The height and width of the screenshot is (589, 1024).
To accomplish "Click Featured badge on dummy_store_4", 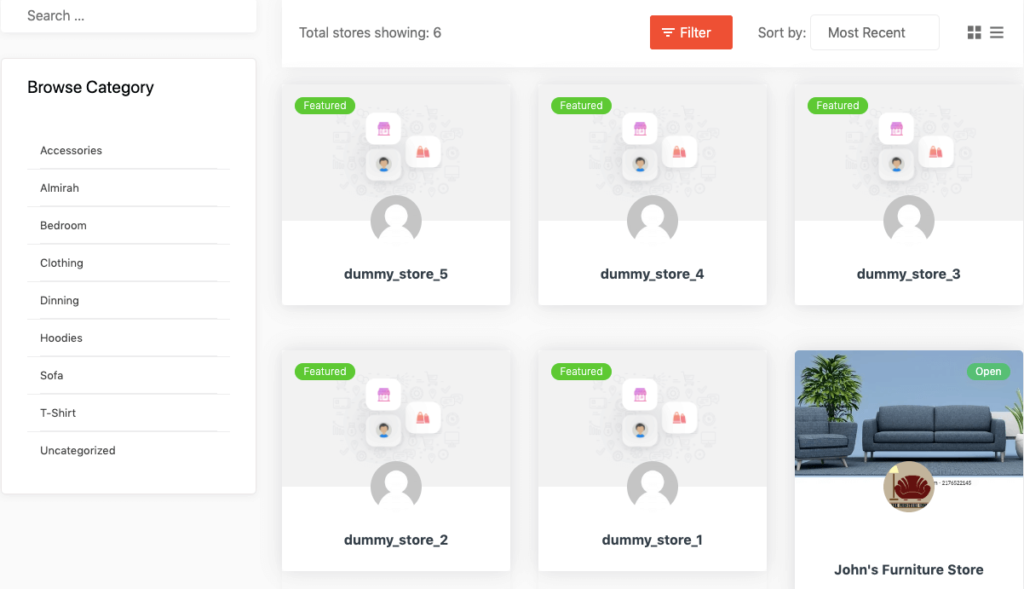I will tap(581, 106).
